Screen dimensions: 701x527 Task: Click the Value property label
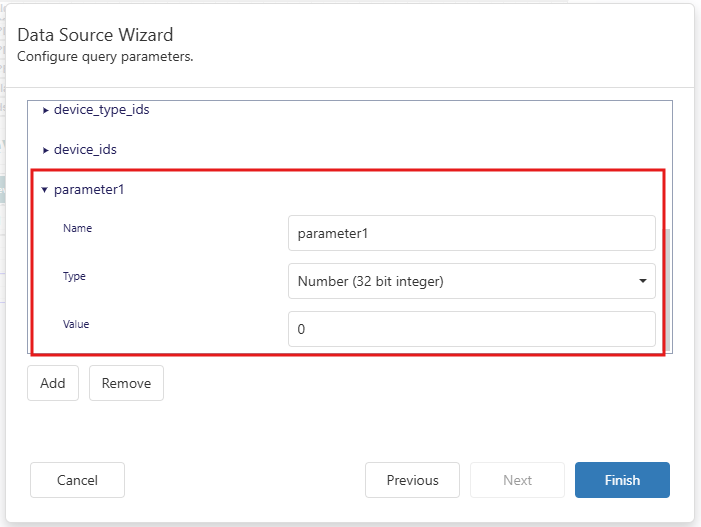click(x=76, y=324)
